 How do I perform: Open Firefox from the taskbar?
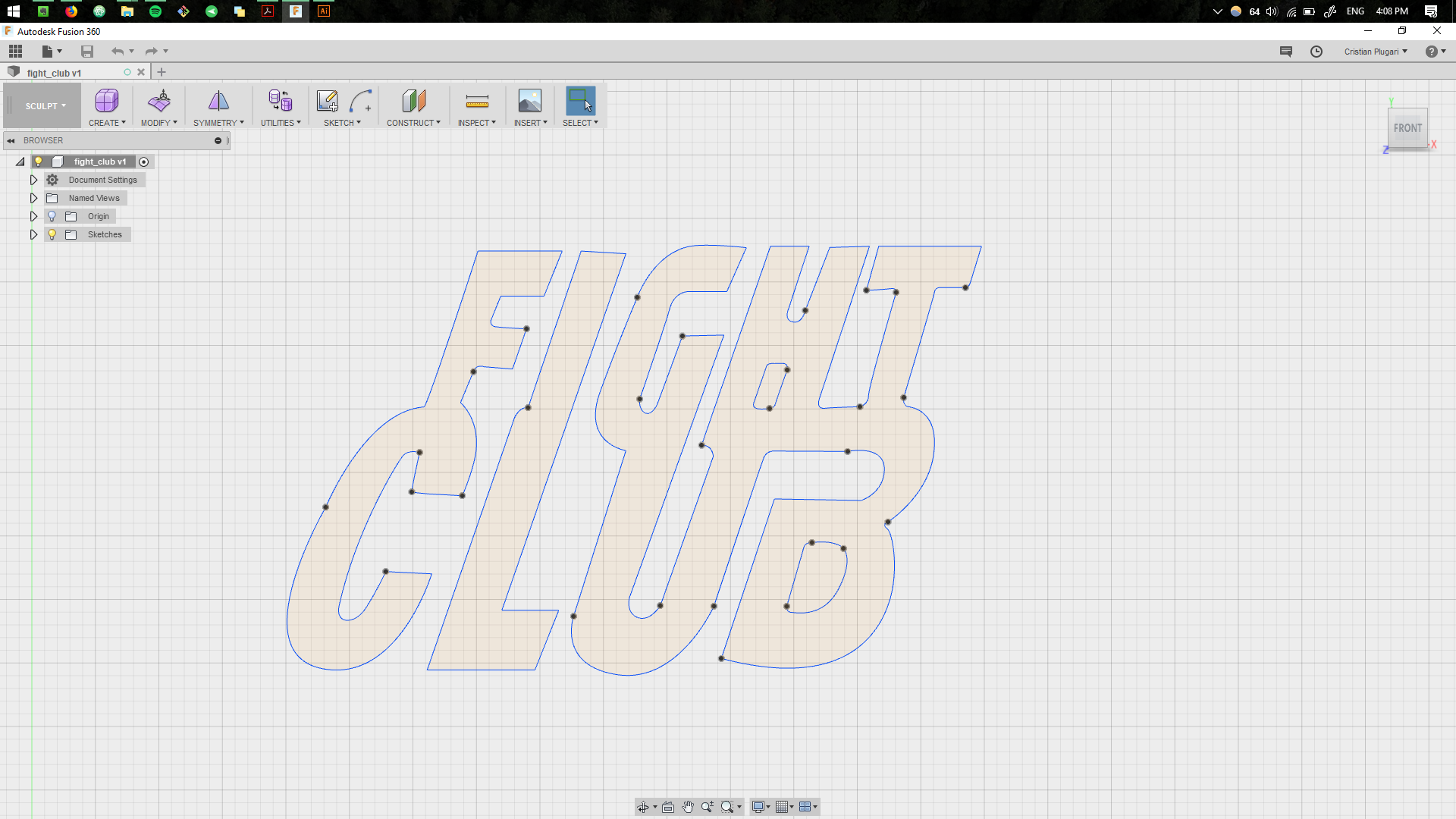71,11
